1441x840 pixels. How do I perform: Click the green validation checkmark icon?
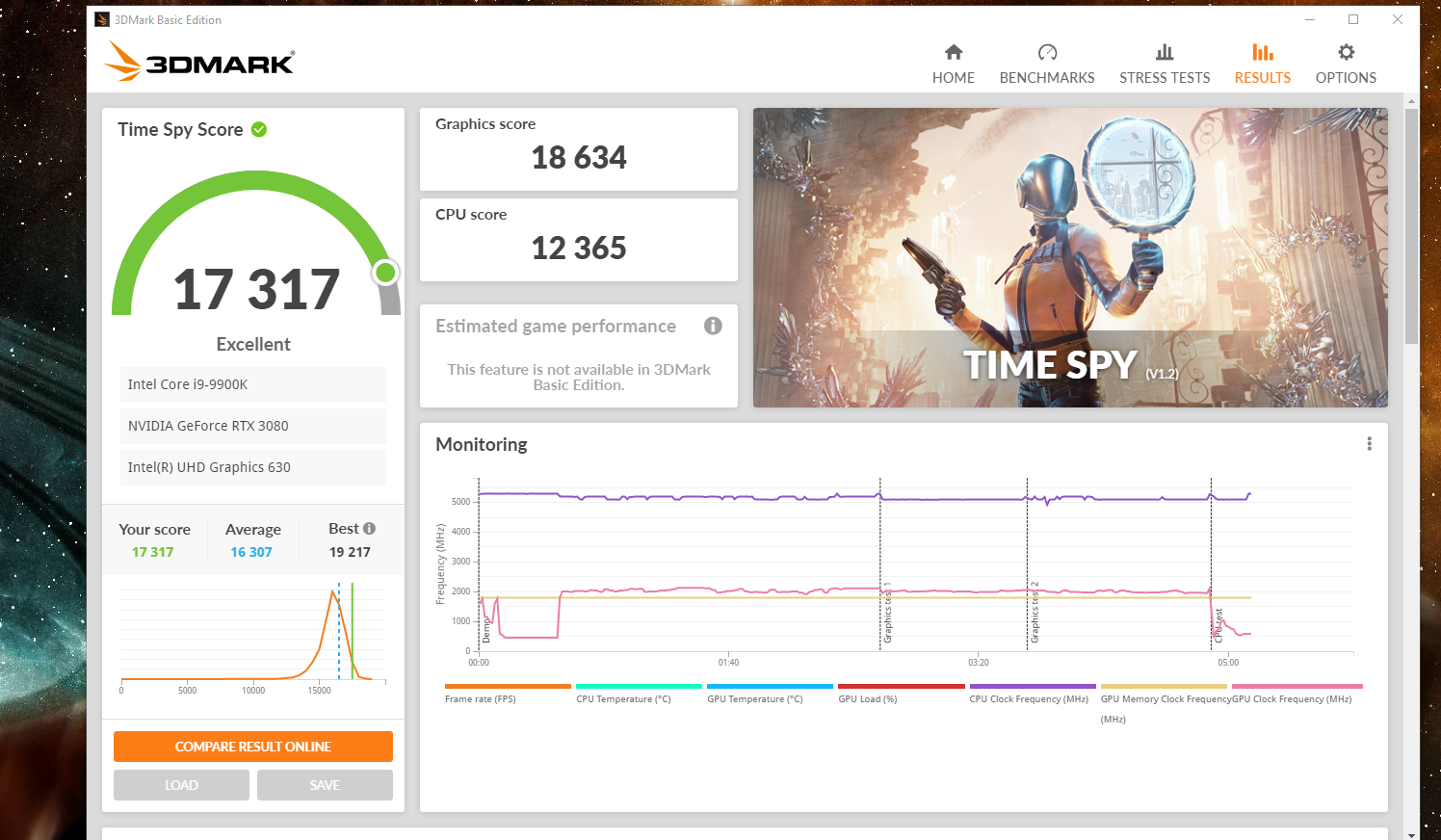tap(259, 129)
